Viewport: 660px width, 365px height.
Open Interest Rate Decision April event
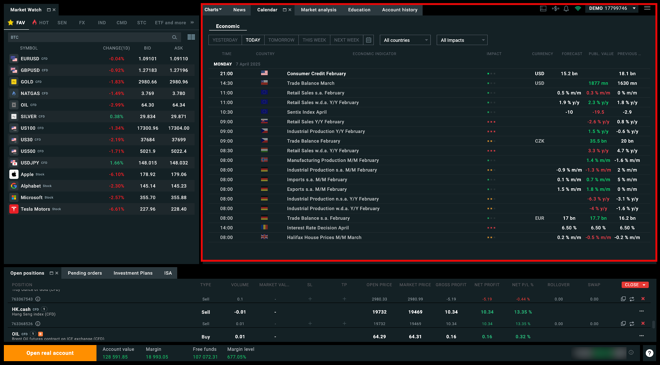(429, 228)
